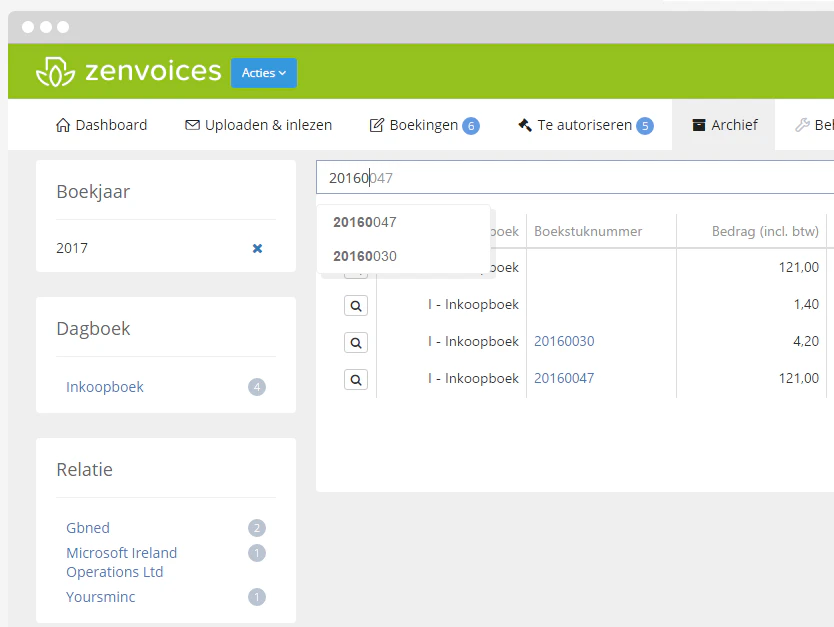Click the magnifier icon on the 1,40 row
Screen dimensions: 834x627
(x=356, y=305)
